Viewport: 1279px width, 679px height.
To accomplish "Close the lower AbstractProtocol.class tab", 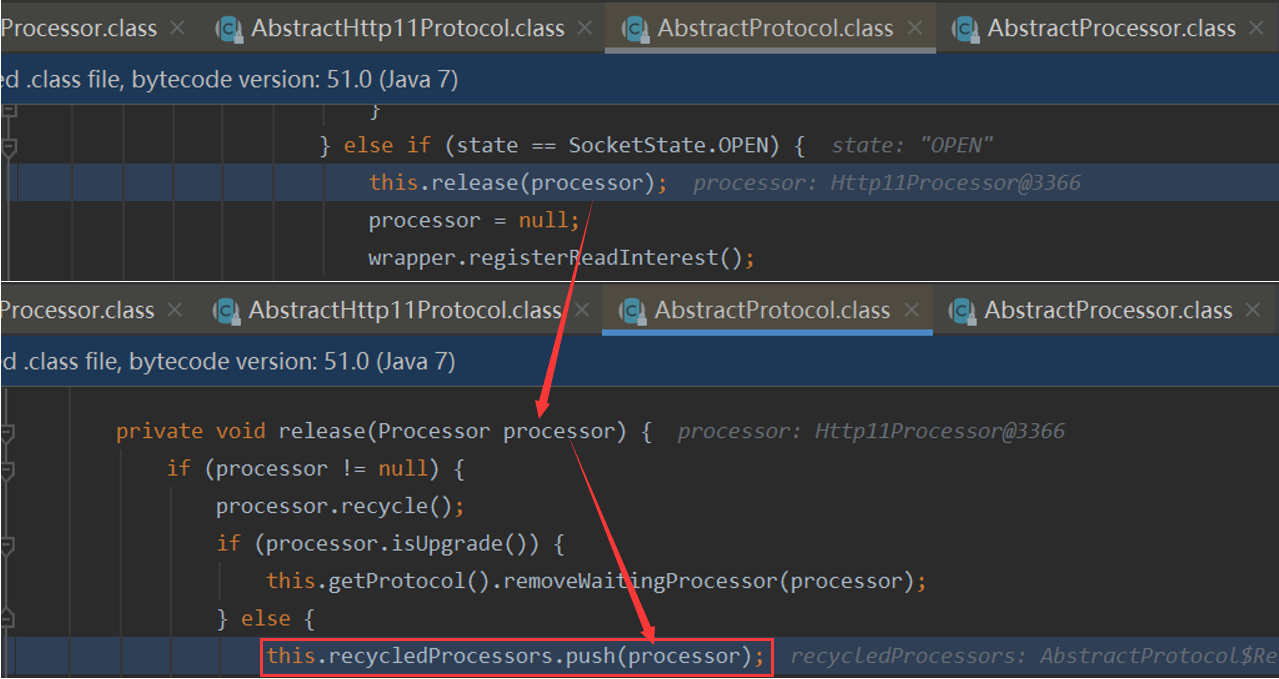I will [911, 311].
